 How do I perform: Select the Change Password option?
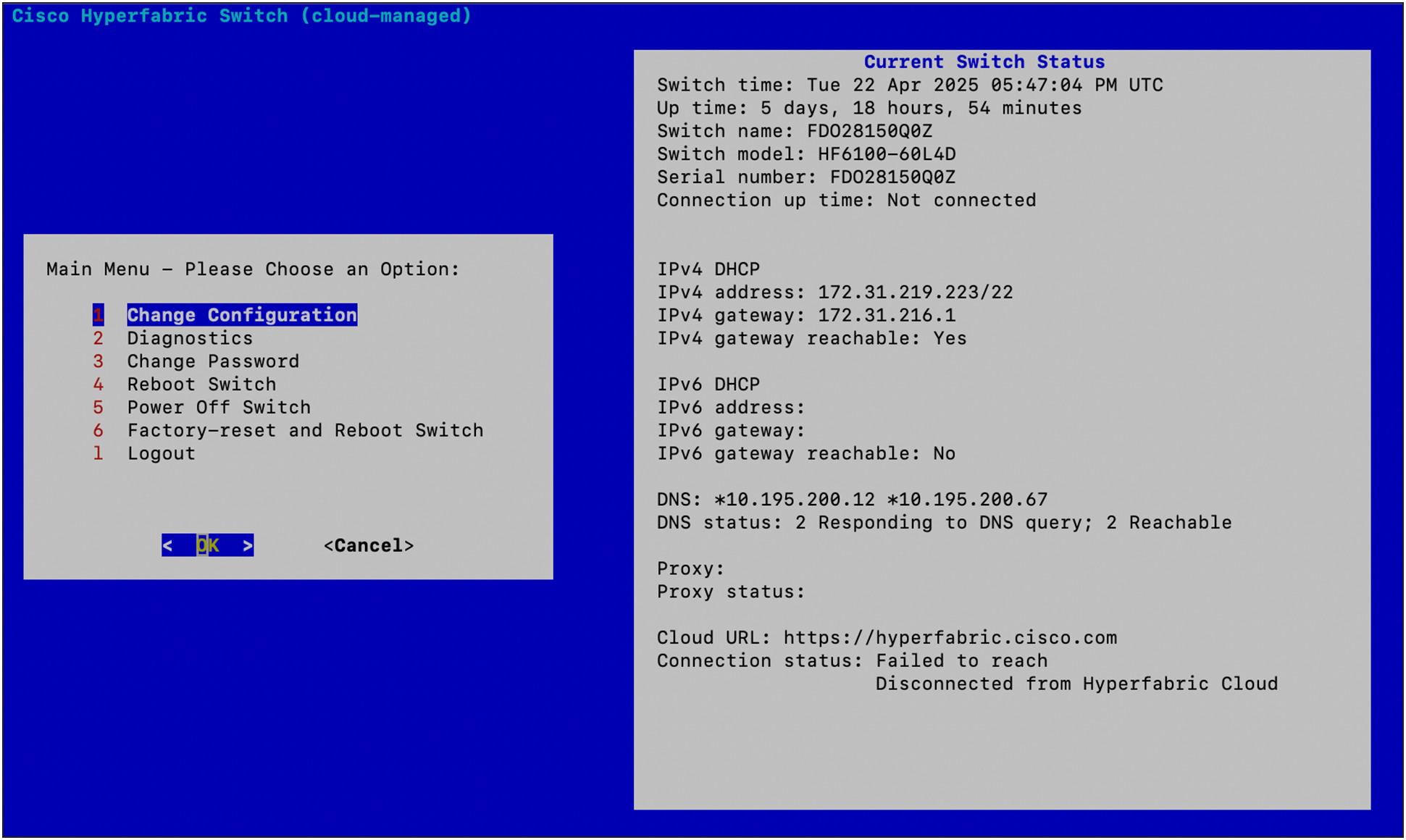point(213,361)
